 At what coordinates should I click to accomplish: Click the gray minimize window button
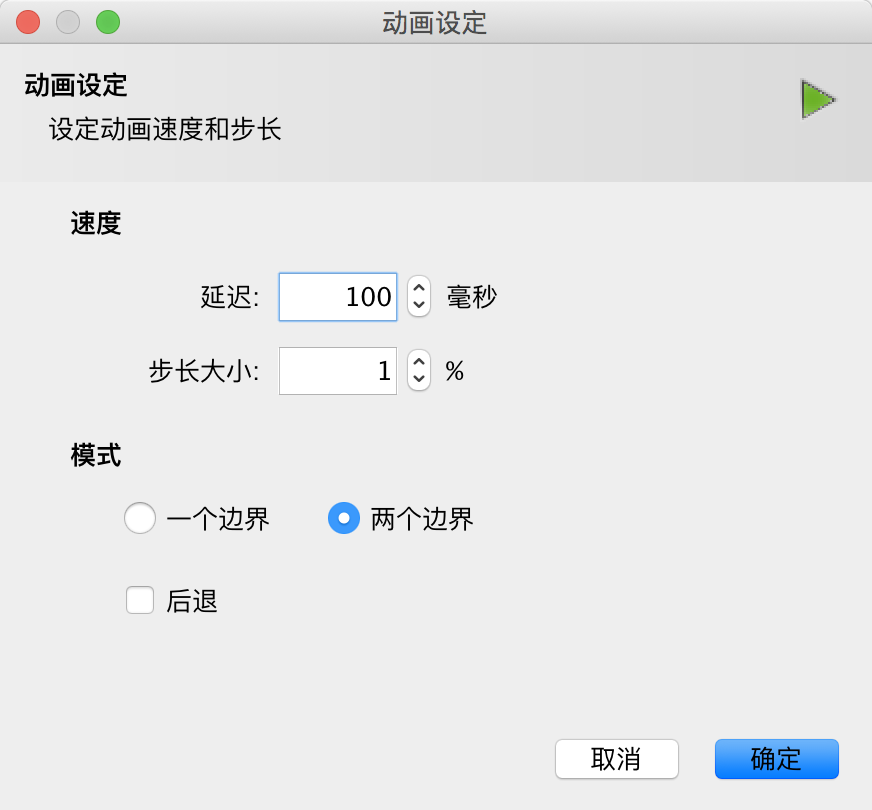tap(68, 22)
